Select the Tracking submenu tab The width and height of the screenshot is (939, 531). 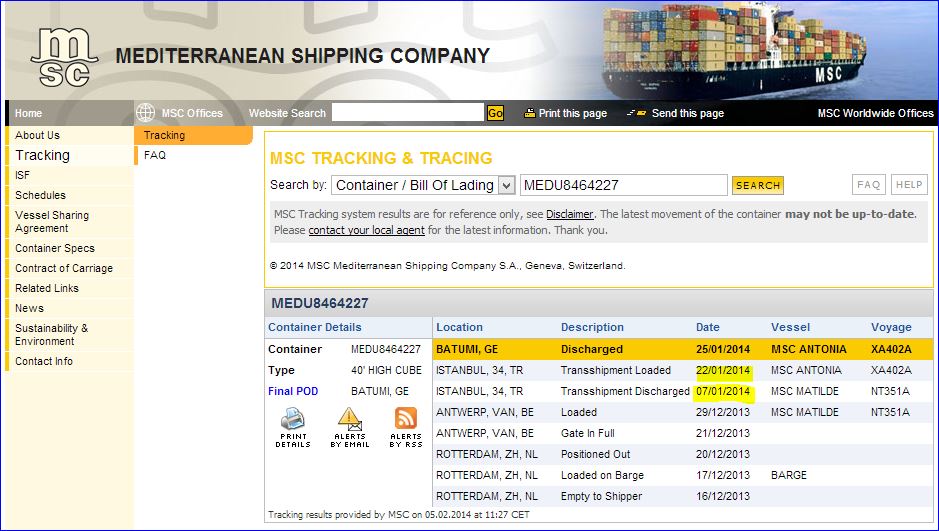[x=193, y=135]
